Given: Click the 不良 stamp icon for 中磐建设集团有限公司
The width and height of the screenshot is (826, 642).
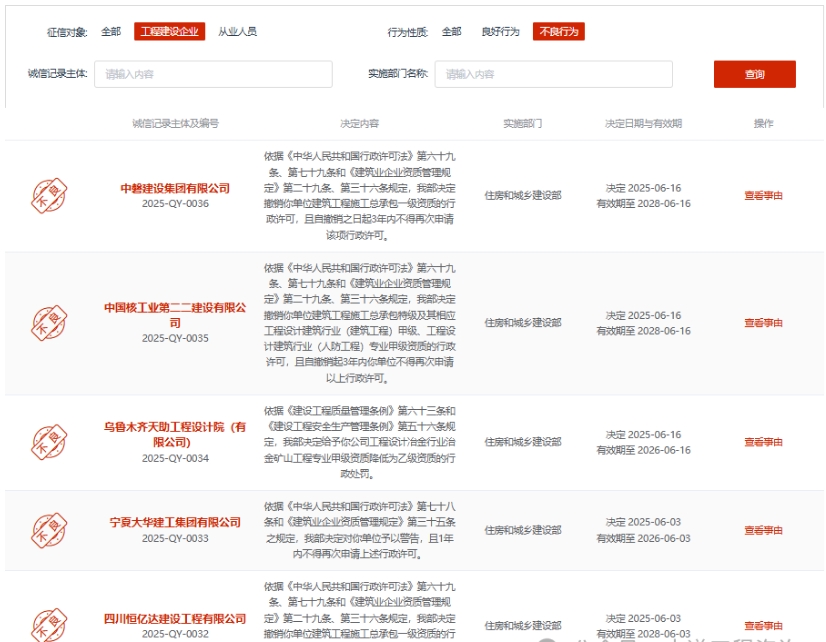Looking at the screenshot, I should [49, 195].
